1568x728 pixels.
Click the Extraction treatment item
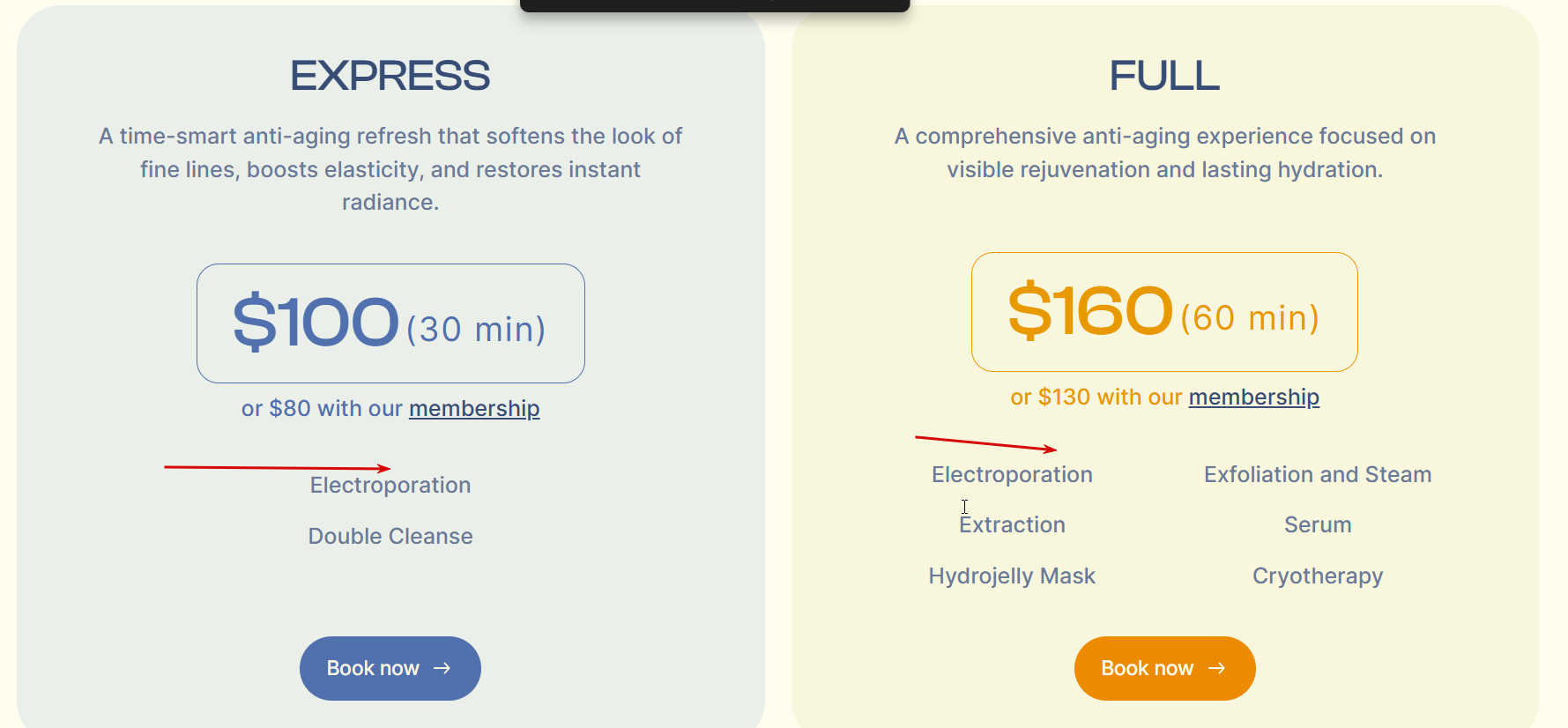coord(1012,525)
